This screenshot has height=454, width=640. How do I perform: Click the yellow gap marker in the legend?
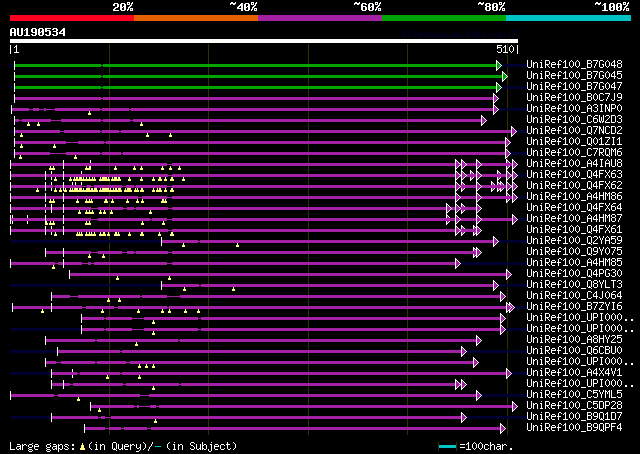(82, 447)
